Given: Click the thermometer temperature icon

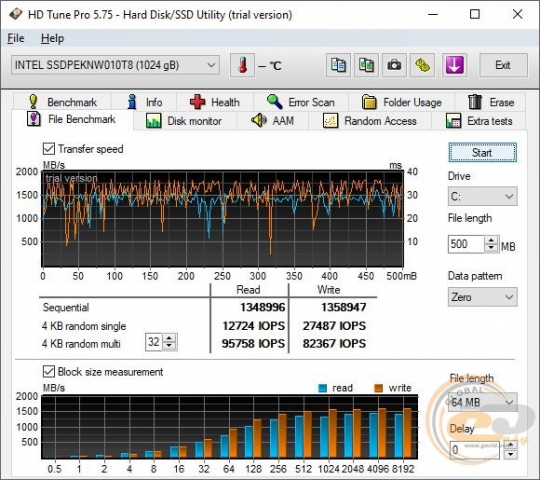Looking at the screenshot, I should point(242,65).
